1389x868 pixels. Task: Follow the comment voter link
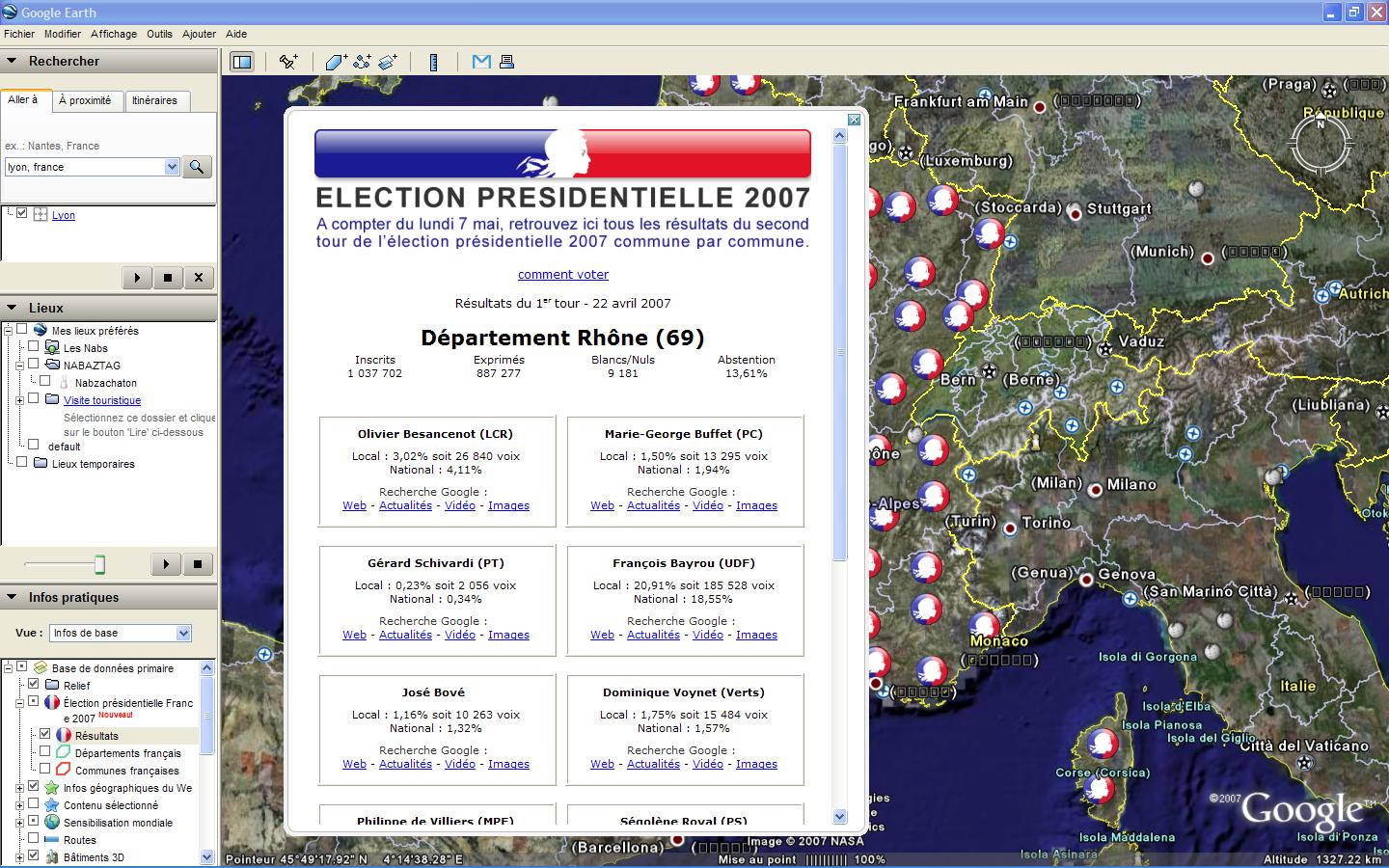click(563, 274)
